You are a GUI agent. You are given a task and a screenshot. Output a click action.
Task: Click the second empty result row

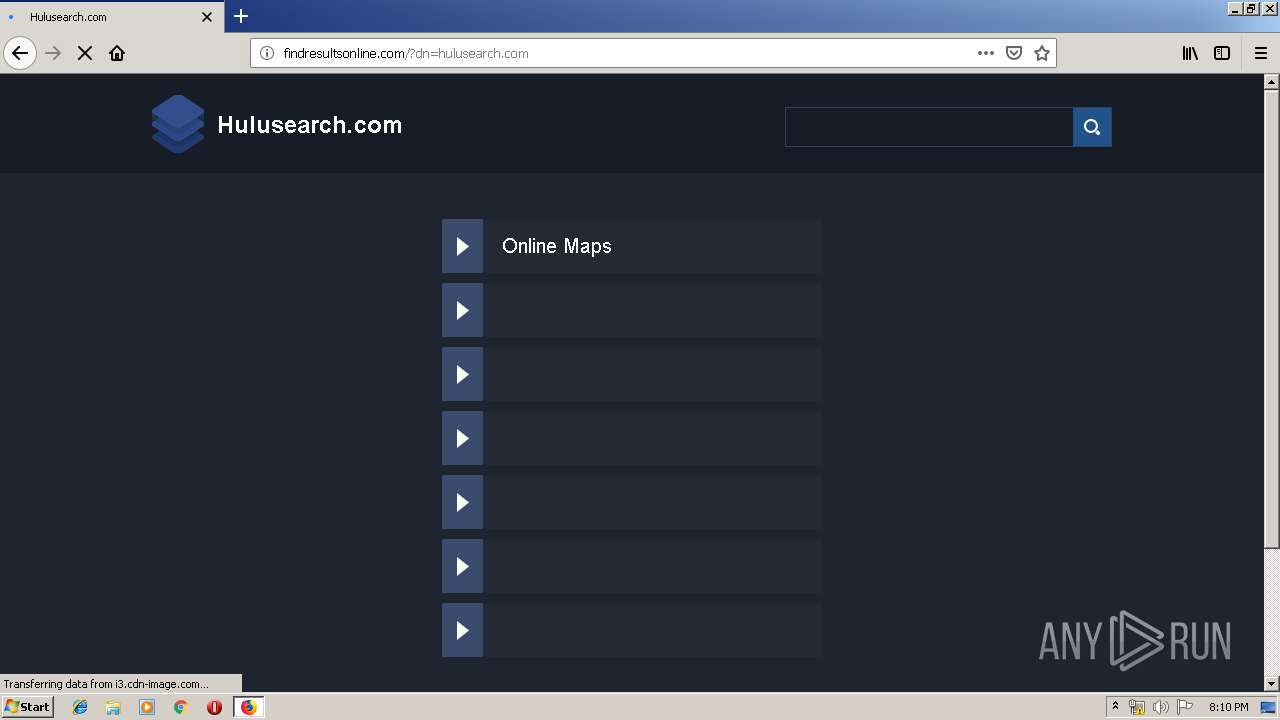click(x=632, y=310)
